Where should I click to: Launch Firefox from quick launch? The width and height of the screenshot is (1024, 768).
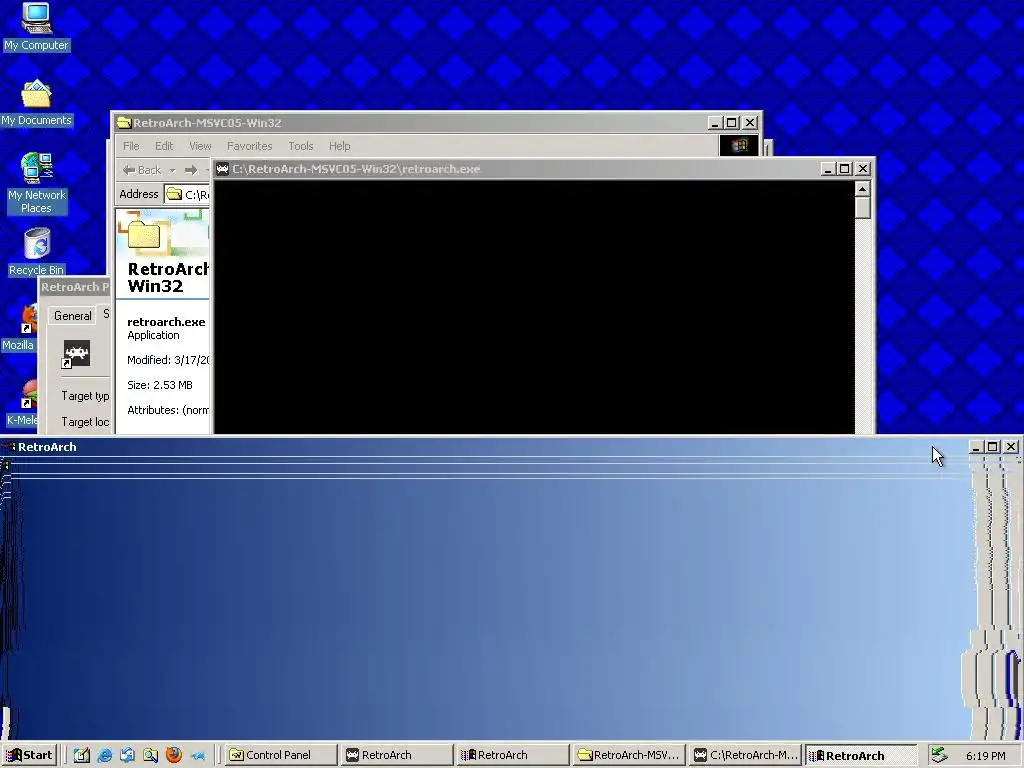pos(174,755)
